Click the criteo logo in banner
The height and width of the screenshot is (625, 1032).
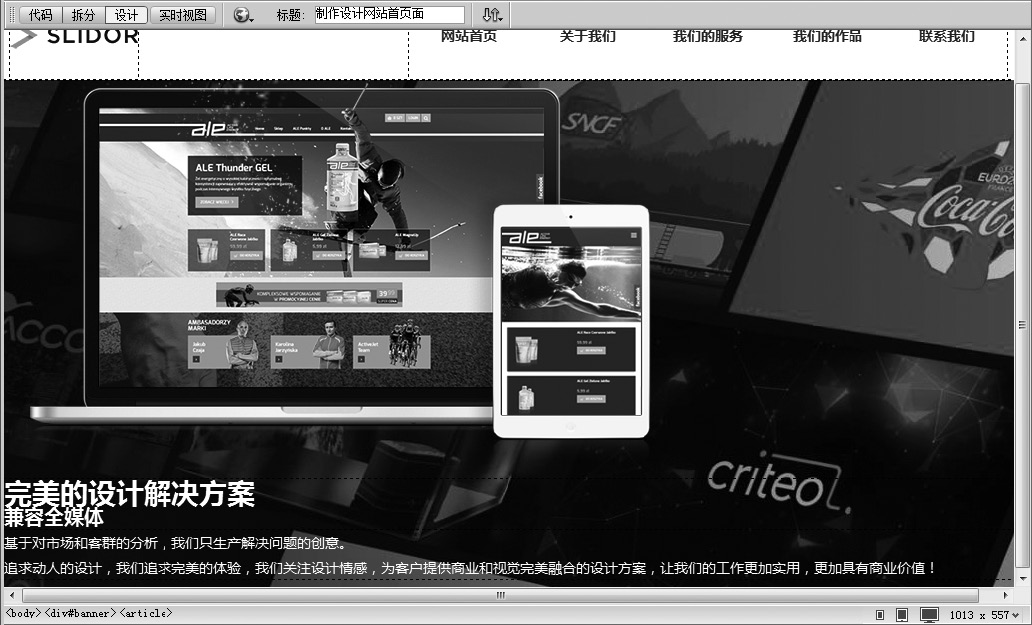pos(778,483)
